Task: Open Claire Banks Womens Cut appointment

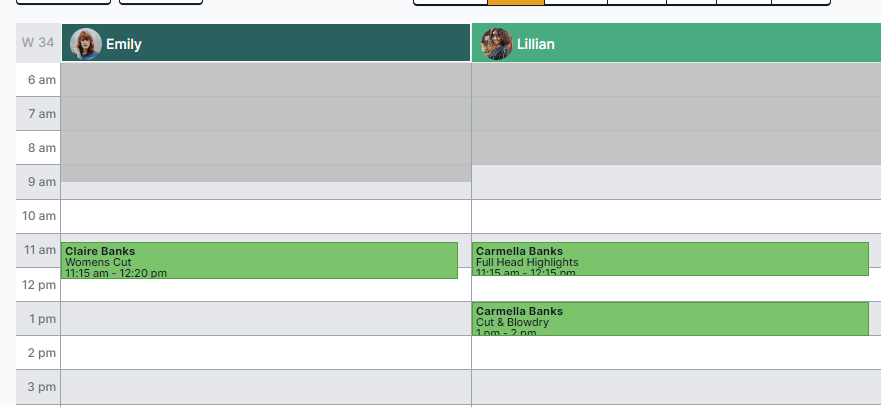Action: point(259,260)
